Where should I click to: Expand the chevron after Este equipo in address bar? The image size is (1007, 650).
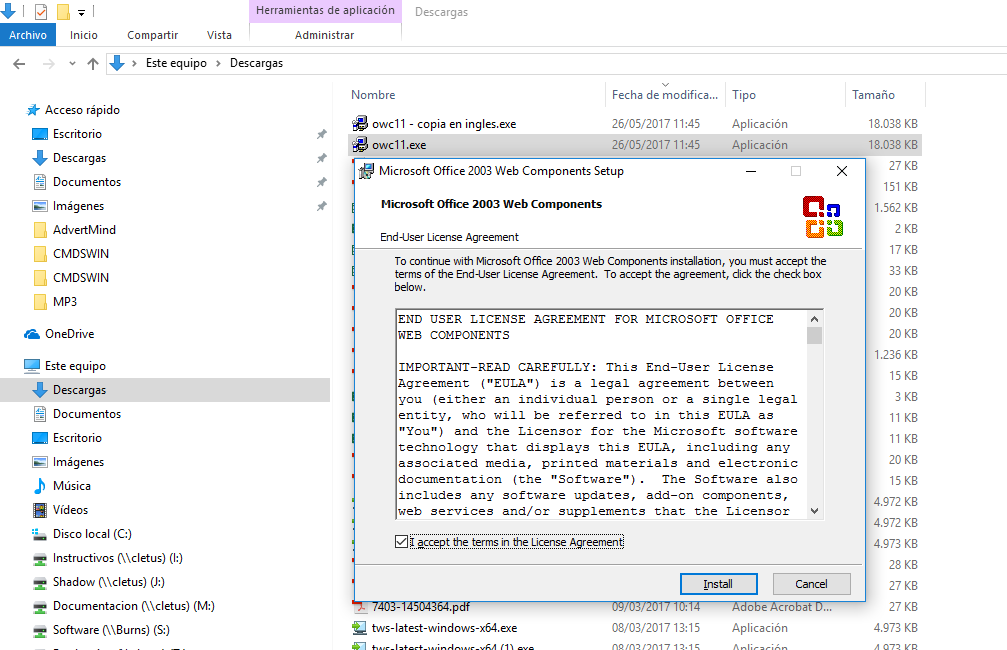coord(218,63)
